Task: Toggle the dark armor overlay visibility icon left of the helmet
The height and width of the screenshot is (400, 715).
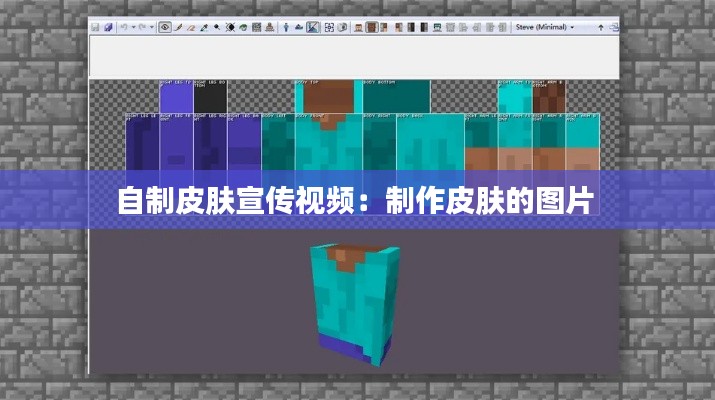Action: 424,27
